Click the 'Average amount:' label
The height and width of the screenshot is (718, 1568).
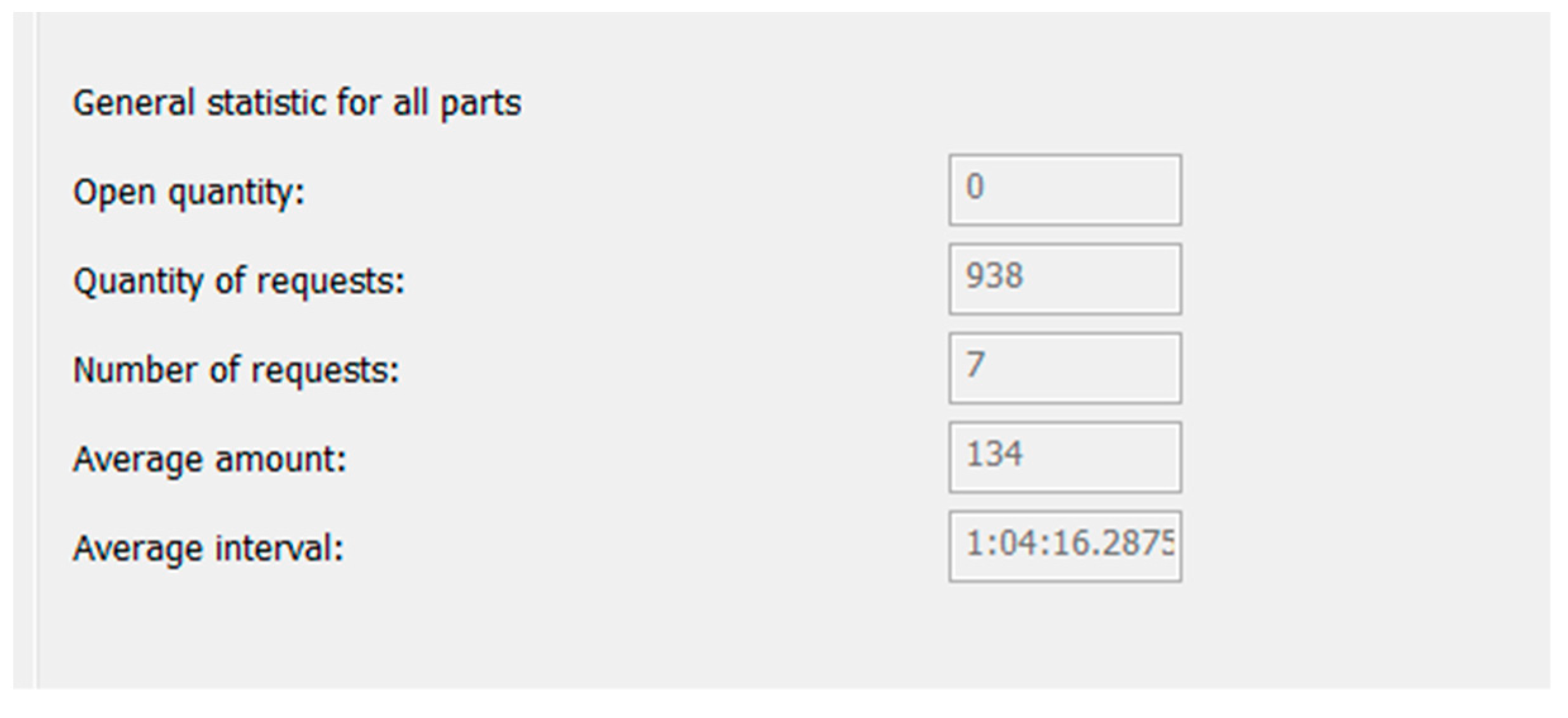click(x=209, y=459)
